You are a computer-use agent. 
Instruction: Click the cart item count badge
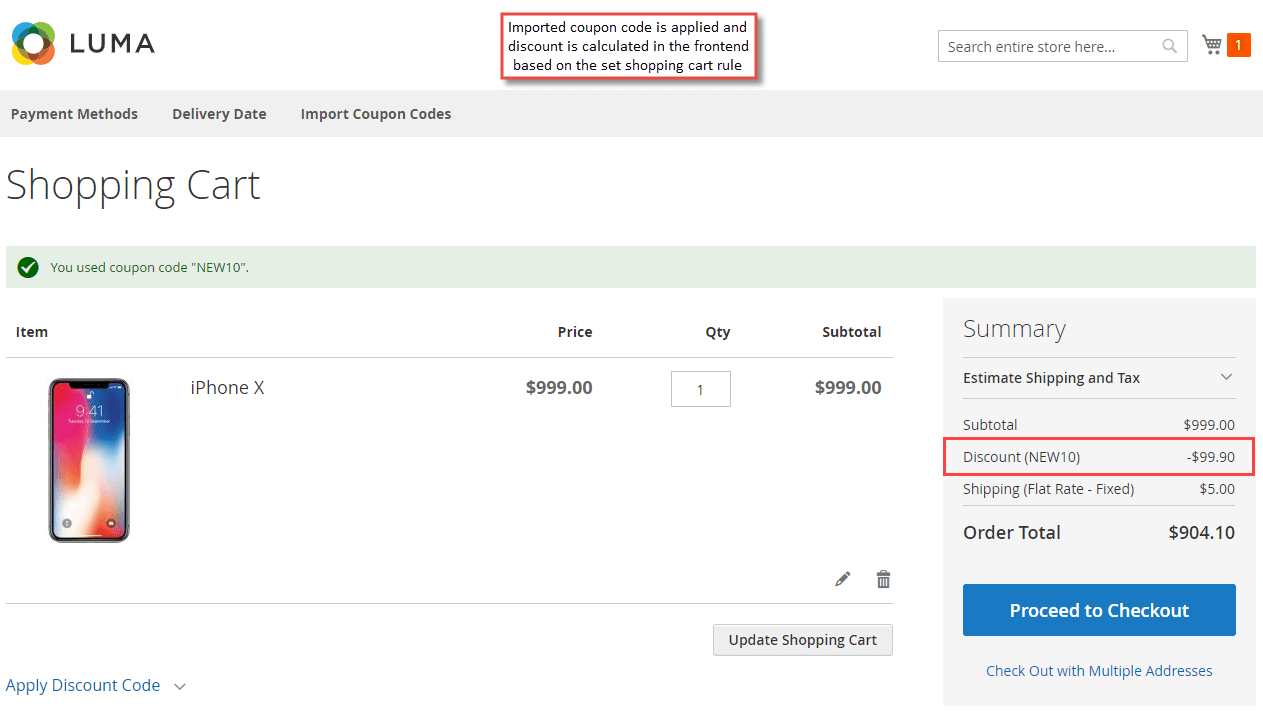(1238, 45)
